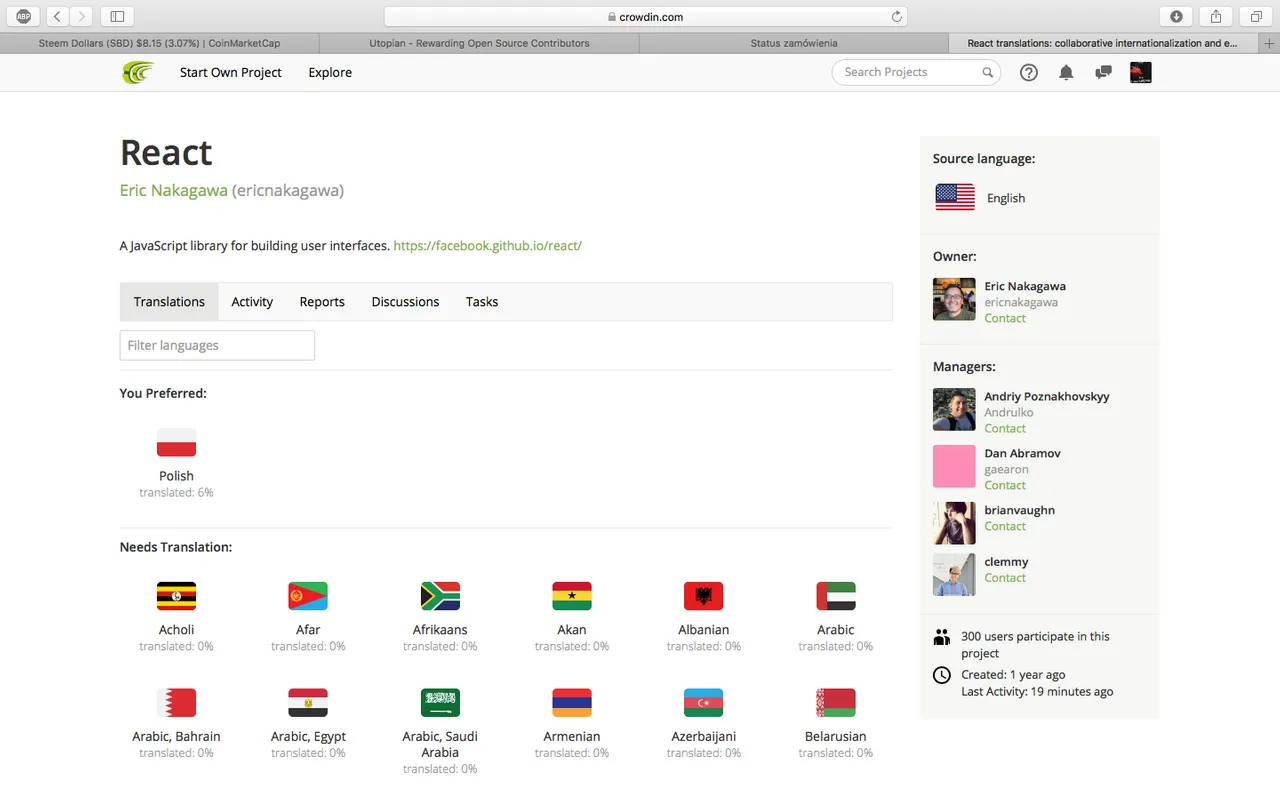This screenshot has width=1280, height=800.
Task: Switch to CoinMarketCap Steem Dollars browser tab
Action: [x=159, y=43]
